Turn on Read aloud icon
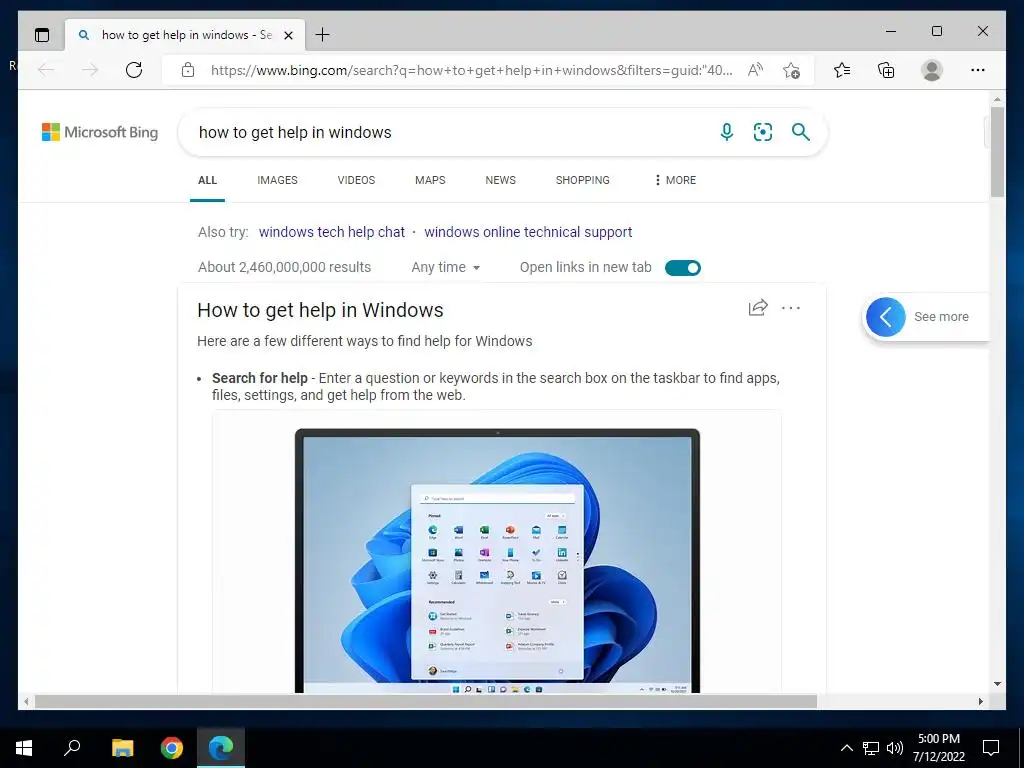This screenshot has height=768, width=1024. point(756,70)
